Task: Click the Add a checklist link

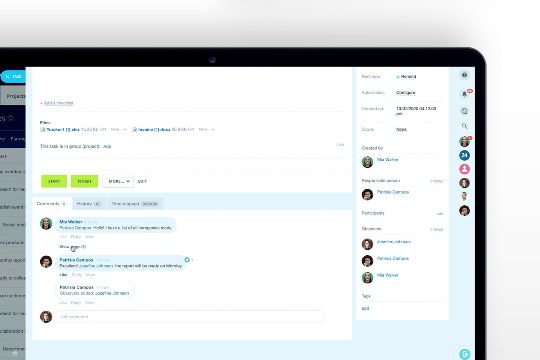Action: point(57,103)
